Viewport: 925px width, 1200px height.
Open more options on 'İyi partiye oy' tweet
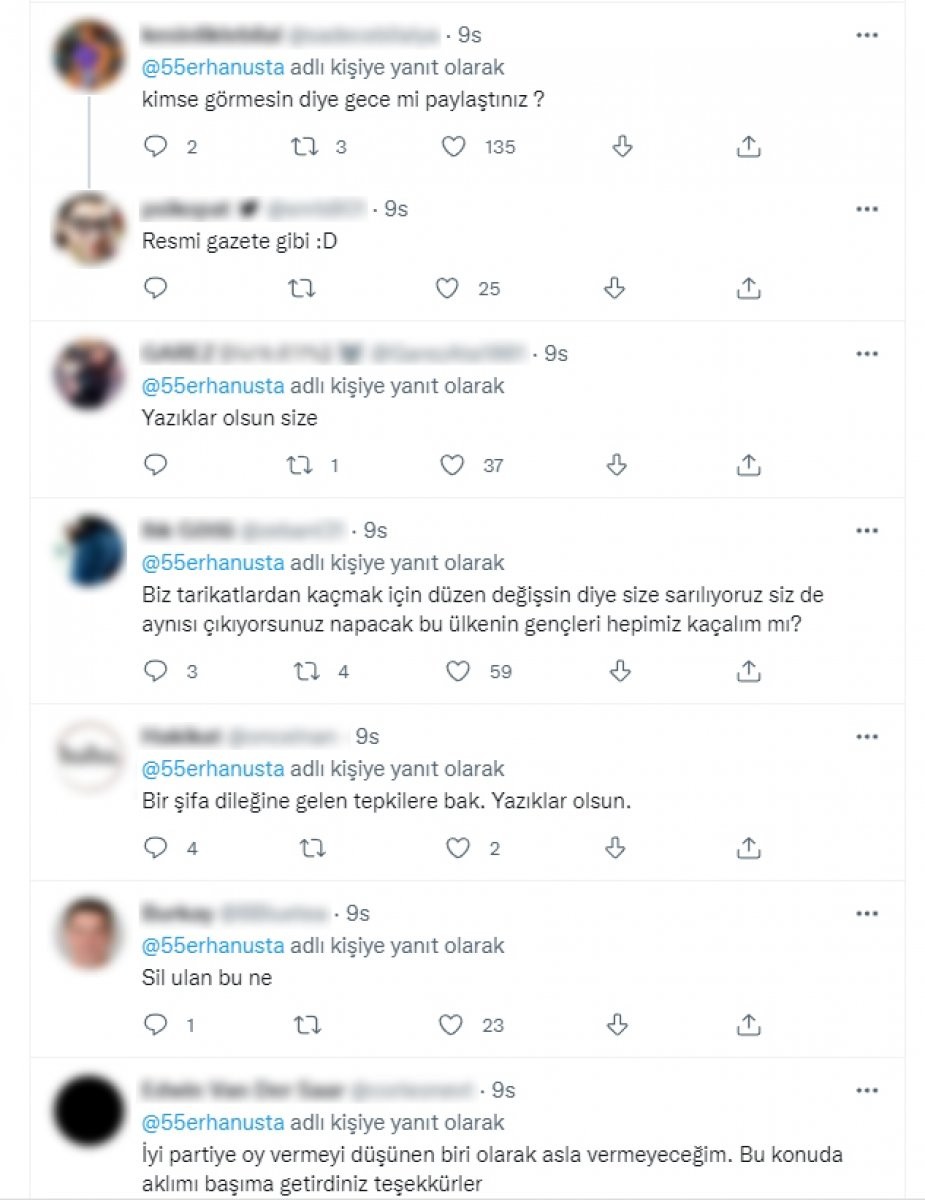(x=867, y=1090)
